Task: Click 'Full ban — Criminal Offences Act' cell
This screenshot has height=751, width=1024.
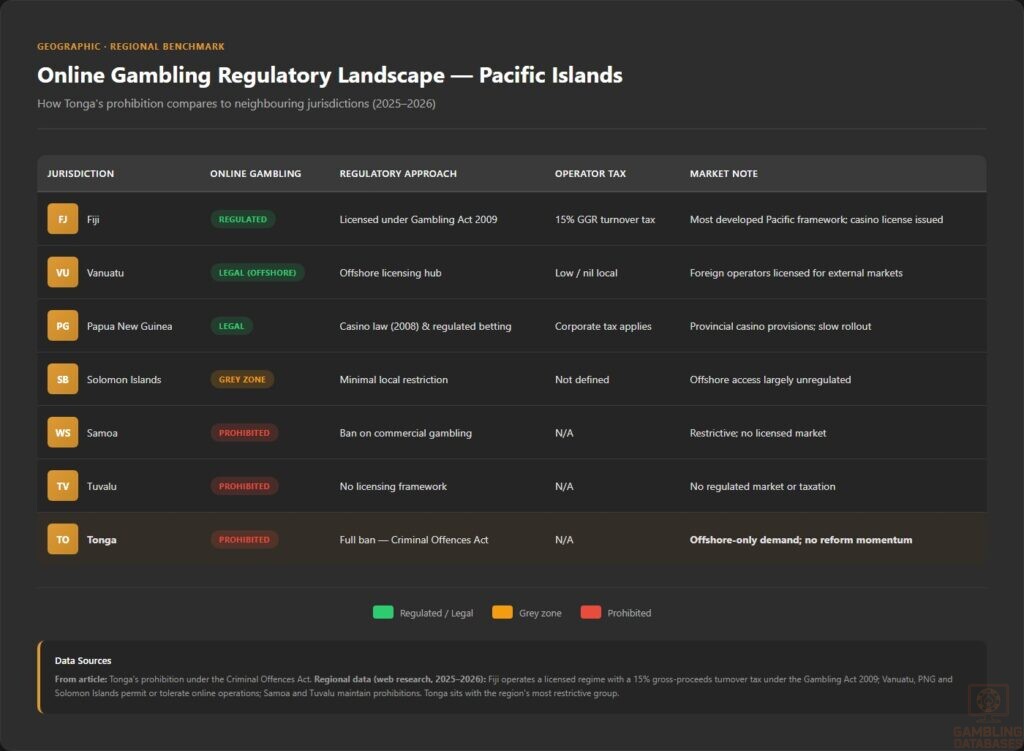Action: coord(414,539)
